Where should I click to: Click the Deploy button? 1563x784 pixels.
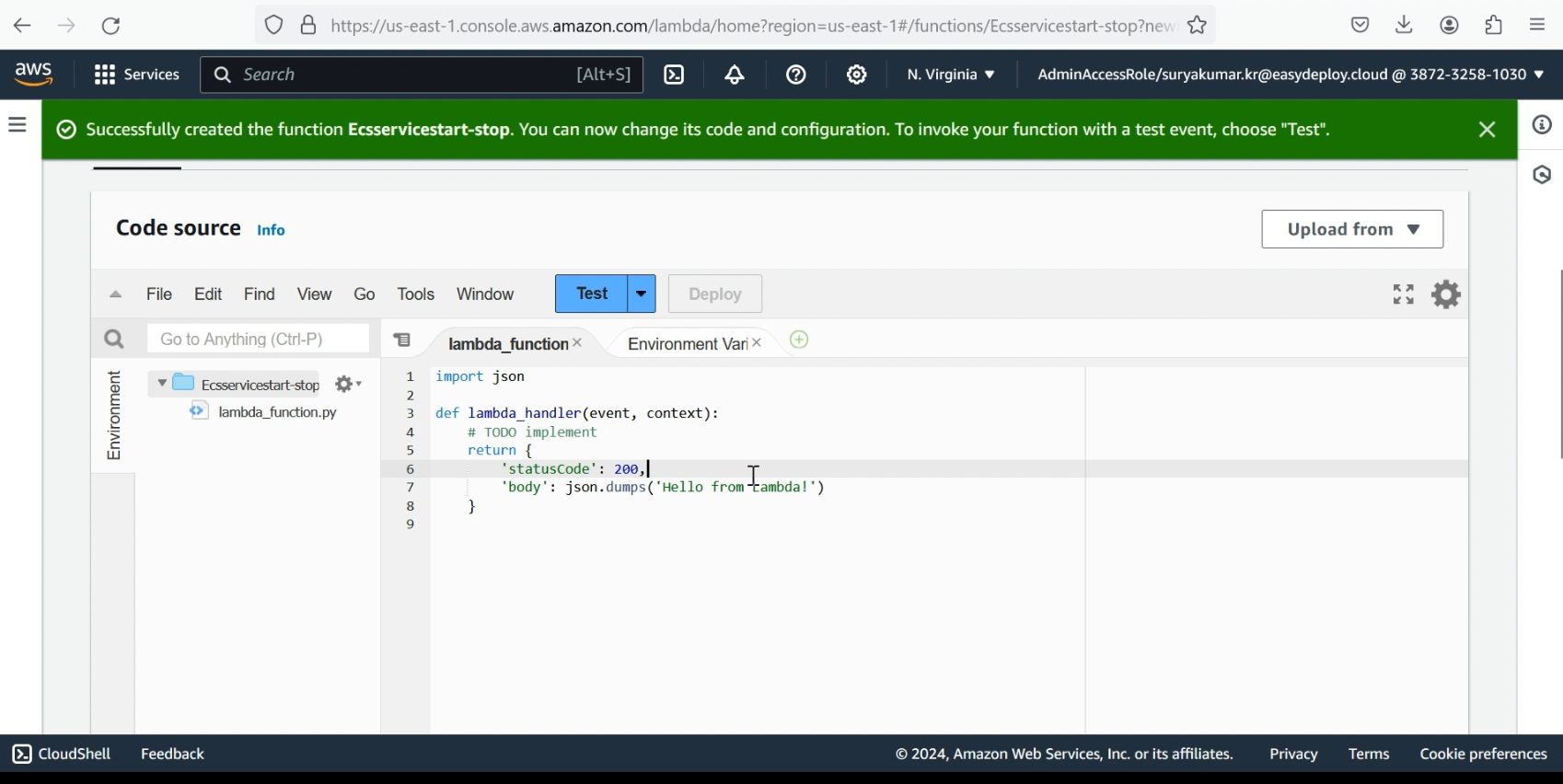(716, 294)
